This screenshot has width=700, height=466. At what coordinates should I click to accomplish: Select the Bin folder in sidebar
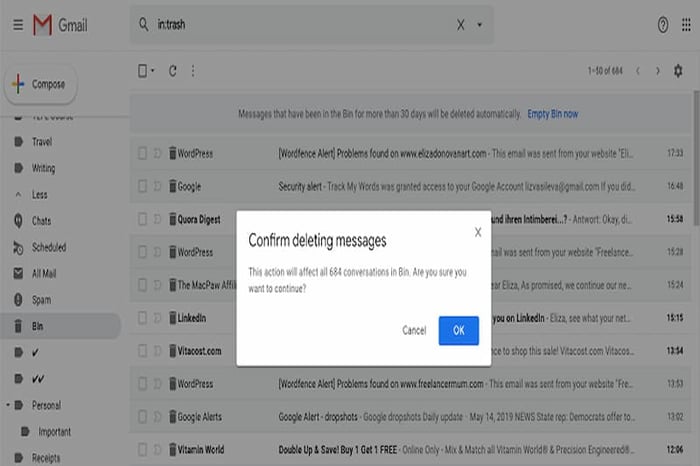(x=60, y=326)
